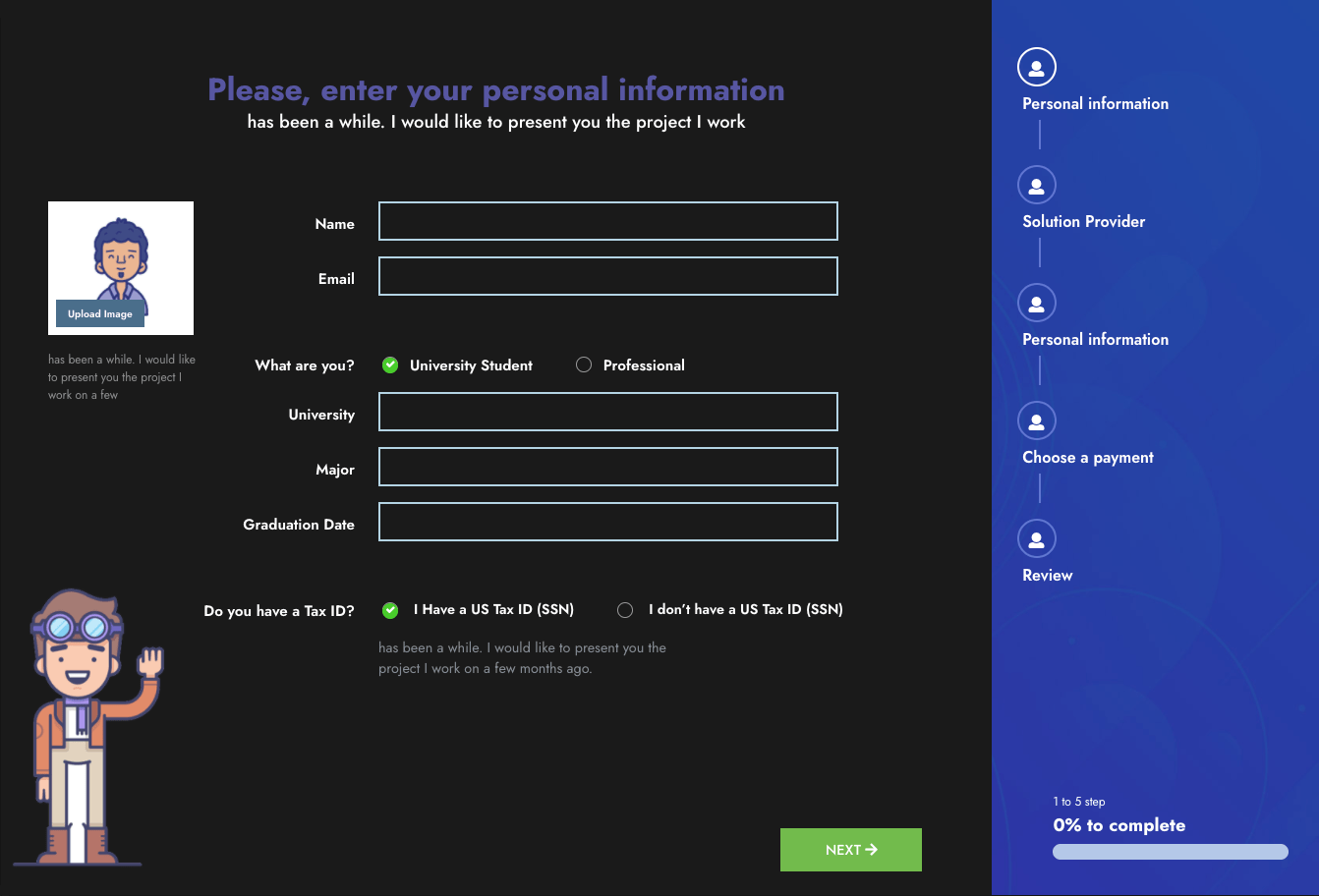Select the University Student radio option
The height and width of the screenshot is (896, 1319).
[x=390, y=365]
